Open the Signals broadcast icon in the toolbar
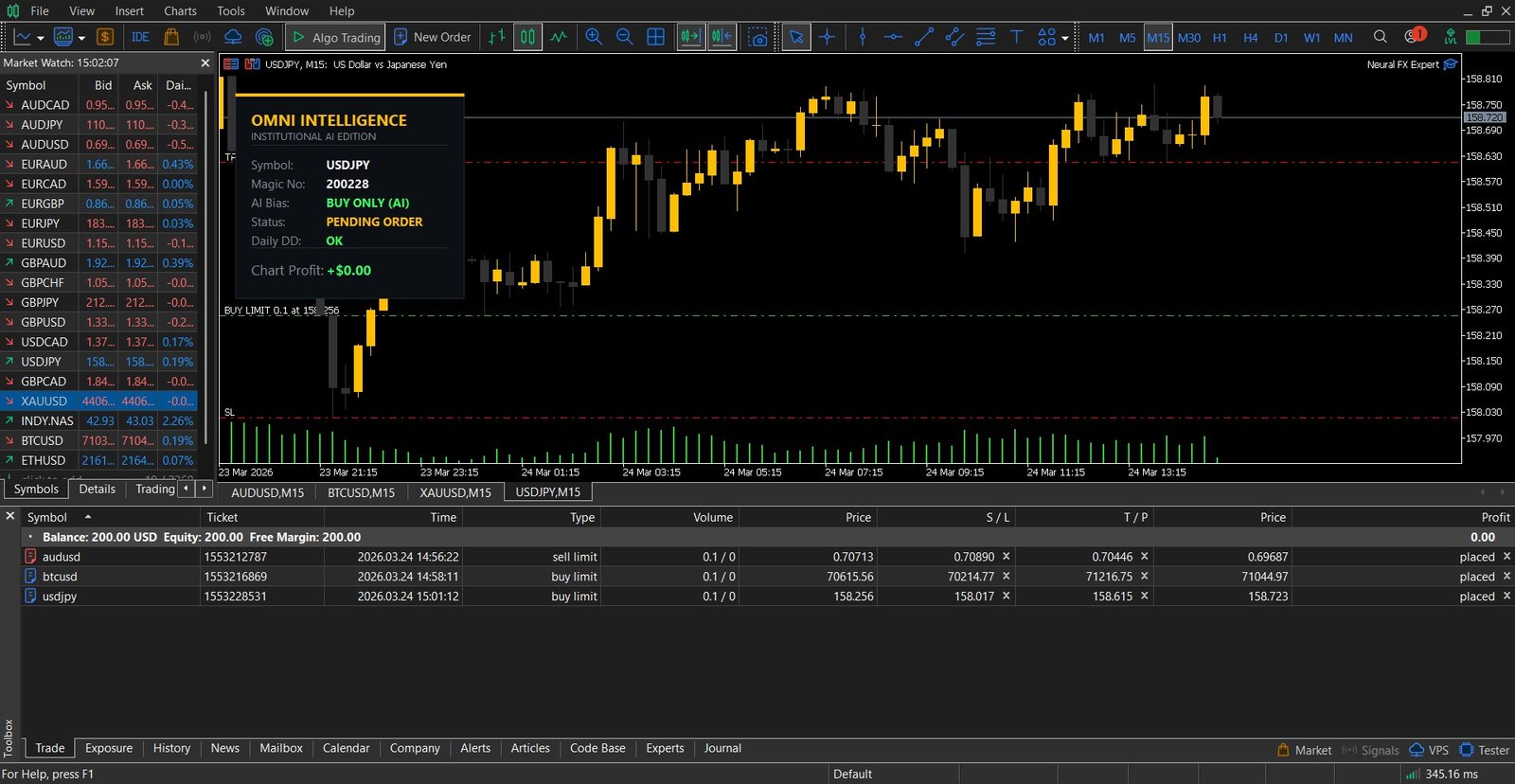This screenshot has width=1515, height=784. point(202,37)
